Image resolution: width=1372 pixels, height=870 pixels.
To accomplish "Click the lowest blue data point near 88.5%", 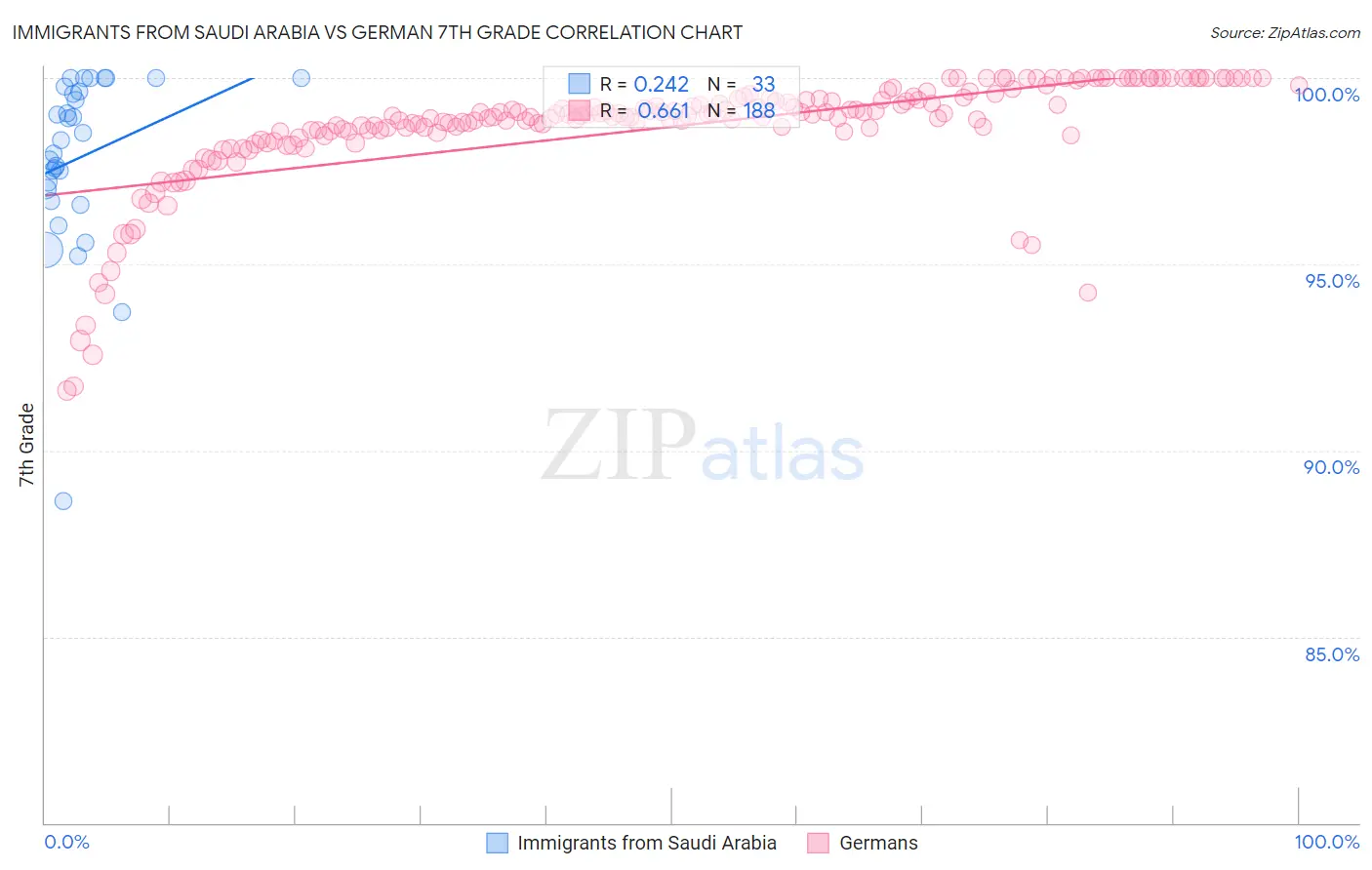I will point(63,501).
